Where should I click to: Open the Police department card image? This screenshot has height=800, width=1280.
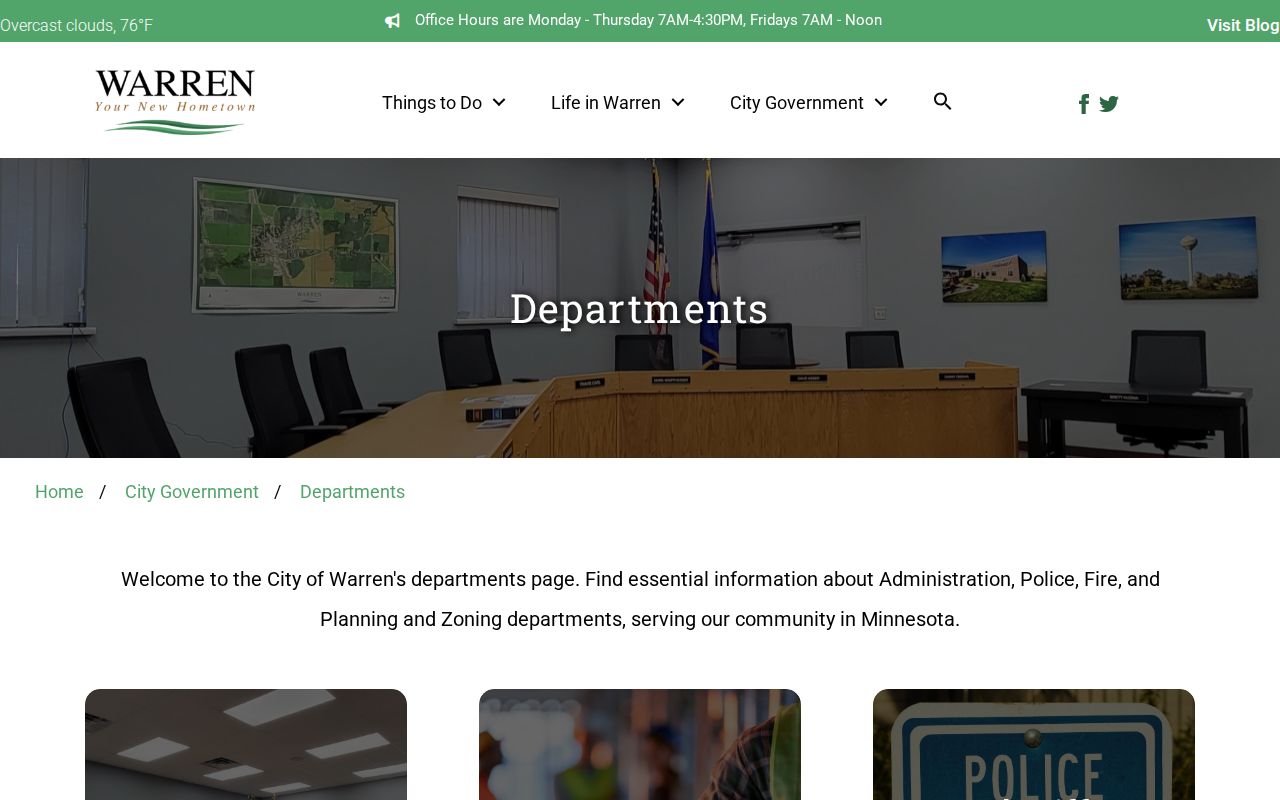(1034, 744)
